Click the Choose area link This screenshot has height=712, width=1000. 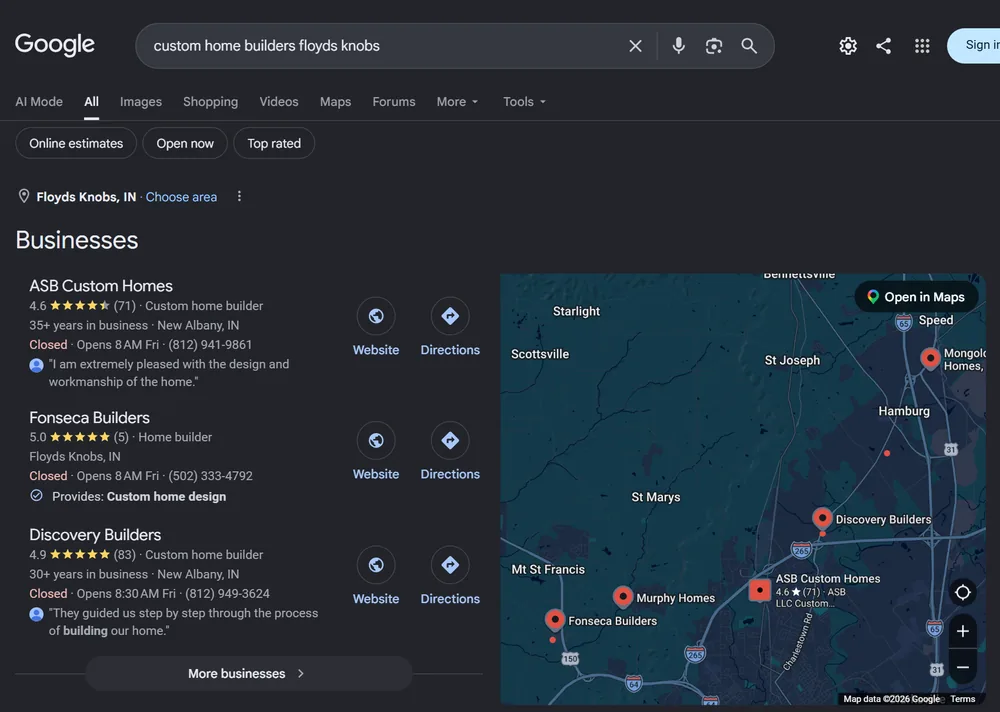pyautogui.click(x=181, y=197)
